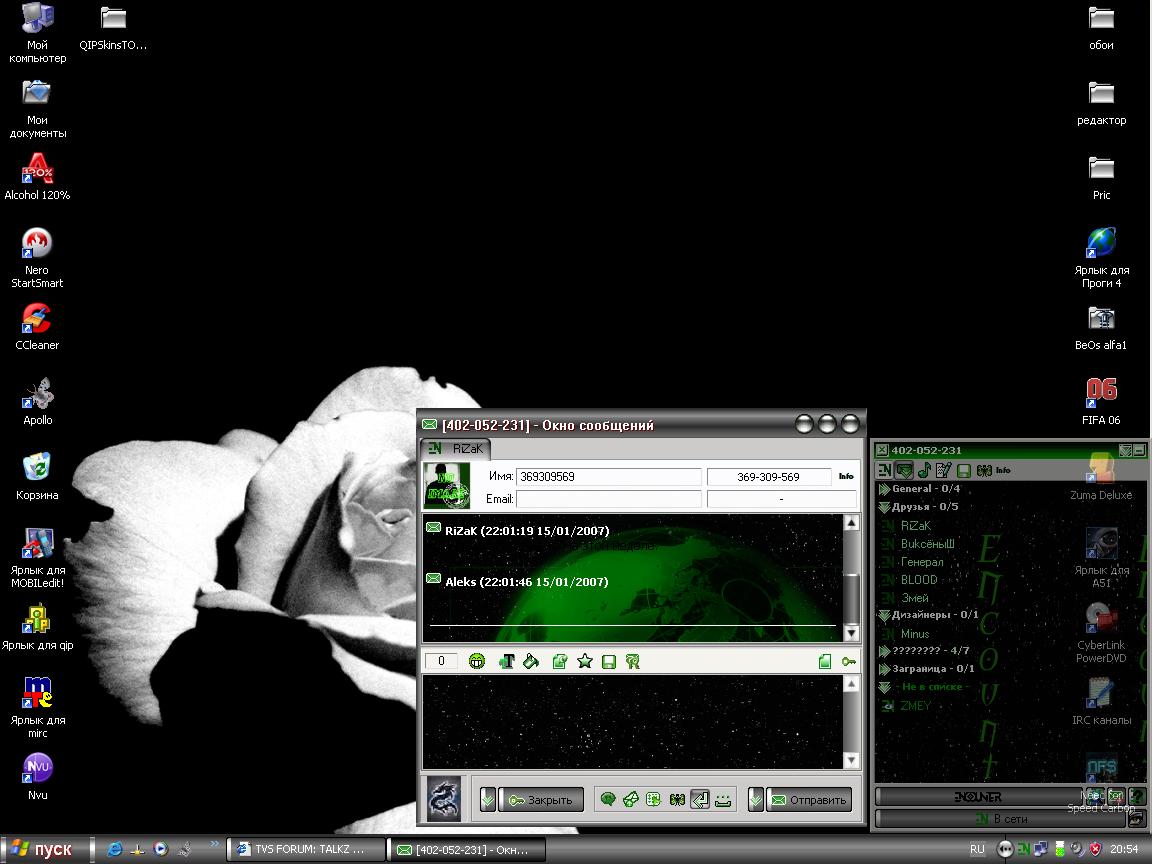Click the key icon at right of message toolbar
Image resolution: width=1152 pixels, height=864 pixels.
pos(849,661)
